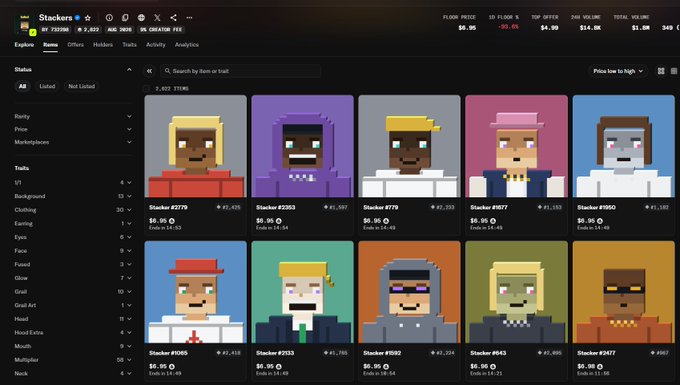
Task: Expand the Earring trait filter
Action: point(73,224)
